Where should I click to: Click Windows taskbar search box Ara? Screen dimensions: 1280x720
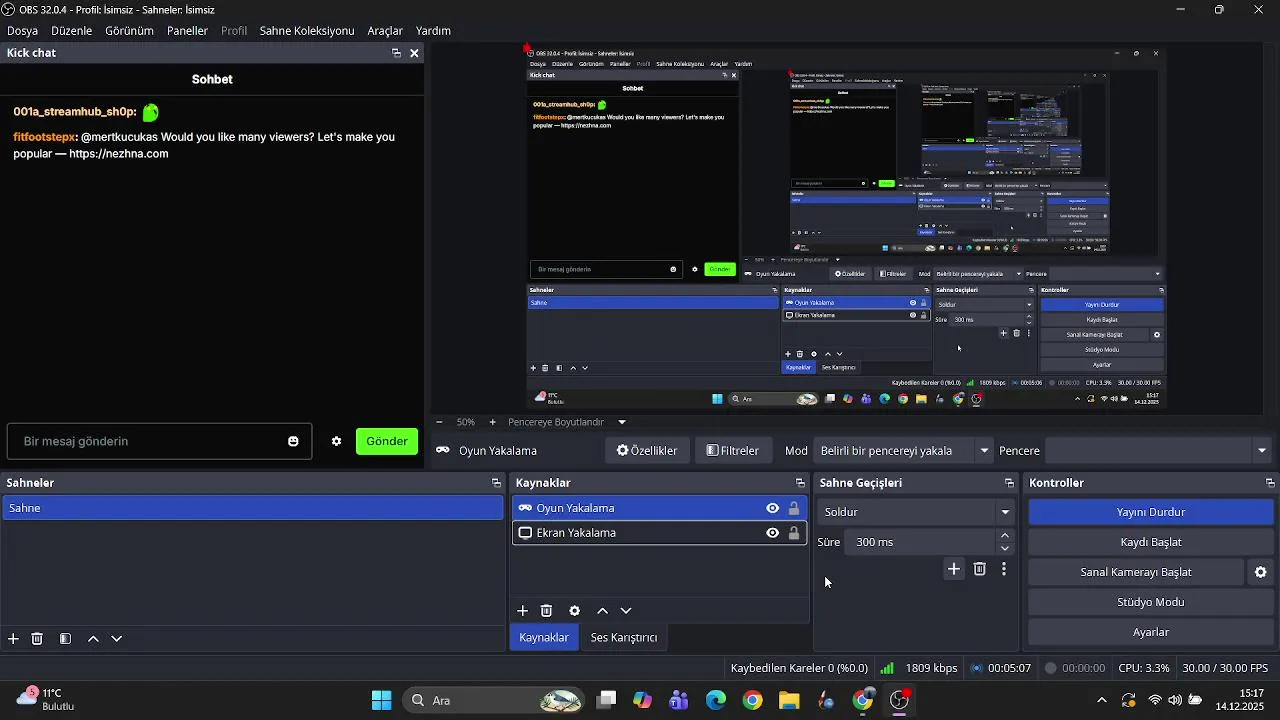pos(496,700)
